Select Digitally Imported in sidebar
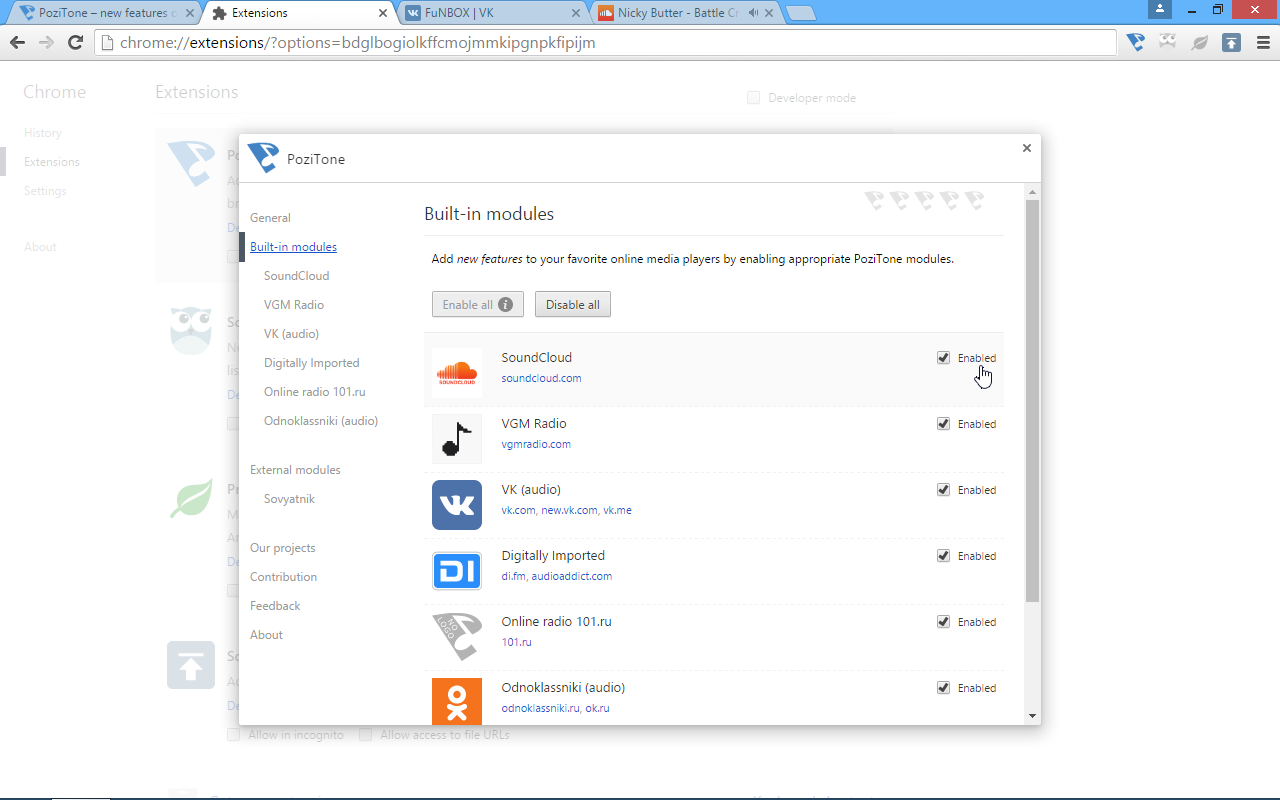Viewport: 1280px width, 800px height. click(311, 363)
